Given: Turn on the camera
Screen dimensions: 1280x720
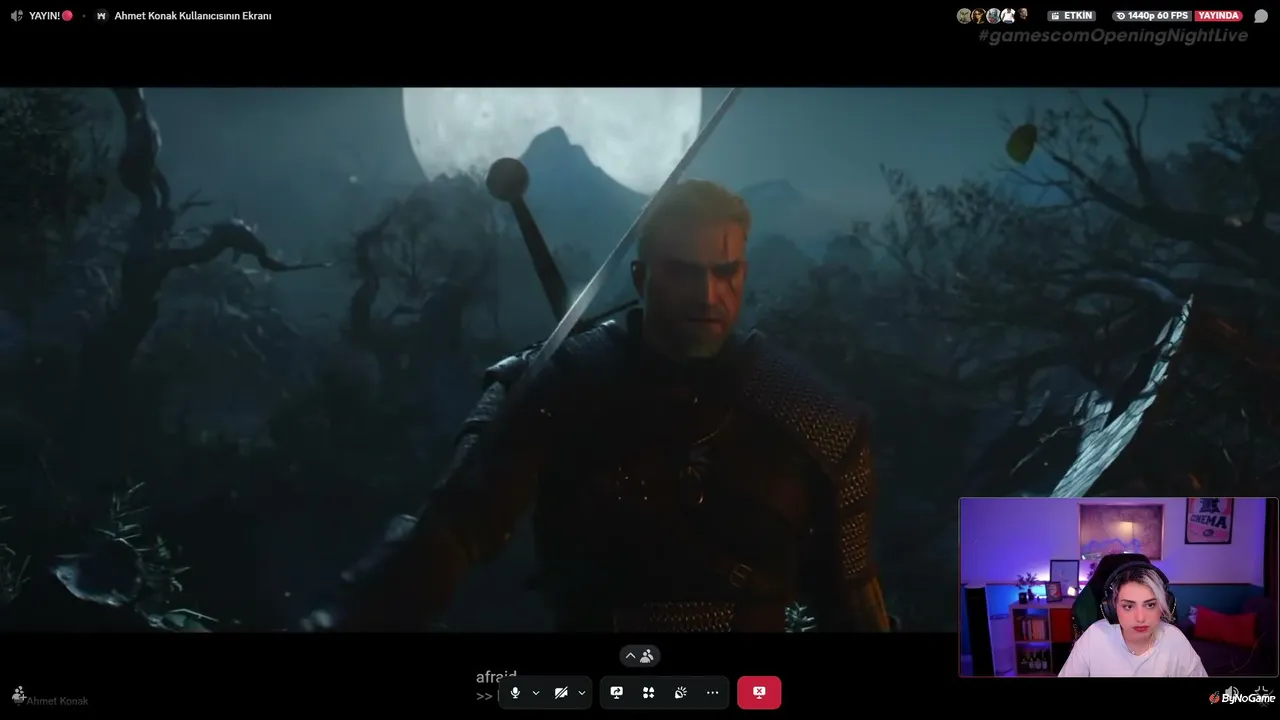Looking at the screenshot, I should point(561,693).
